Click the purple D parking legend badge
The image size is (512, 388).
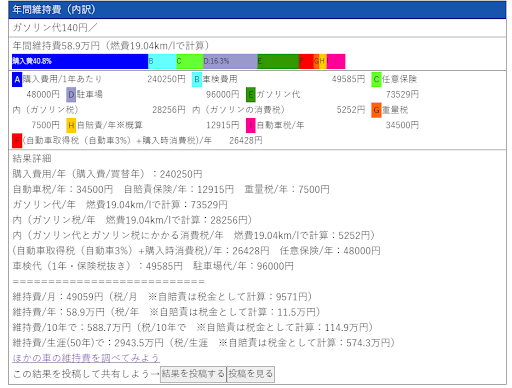71,95
